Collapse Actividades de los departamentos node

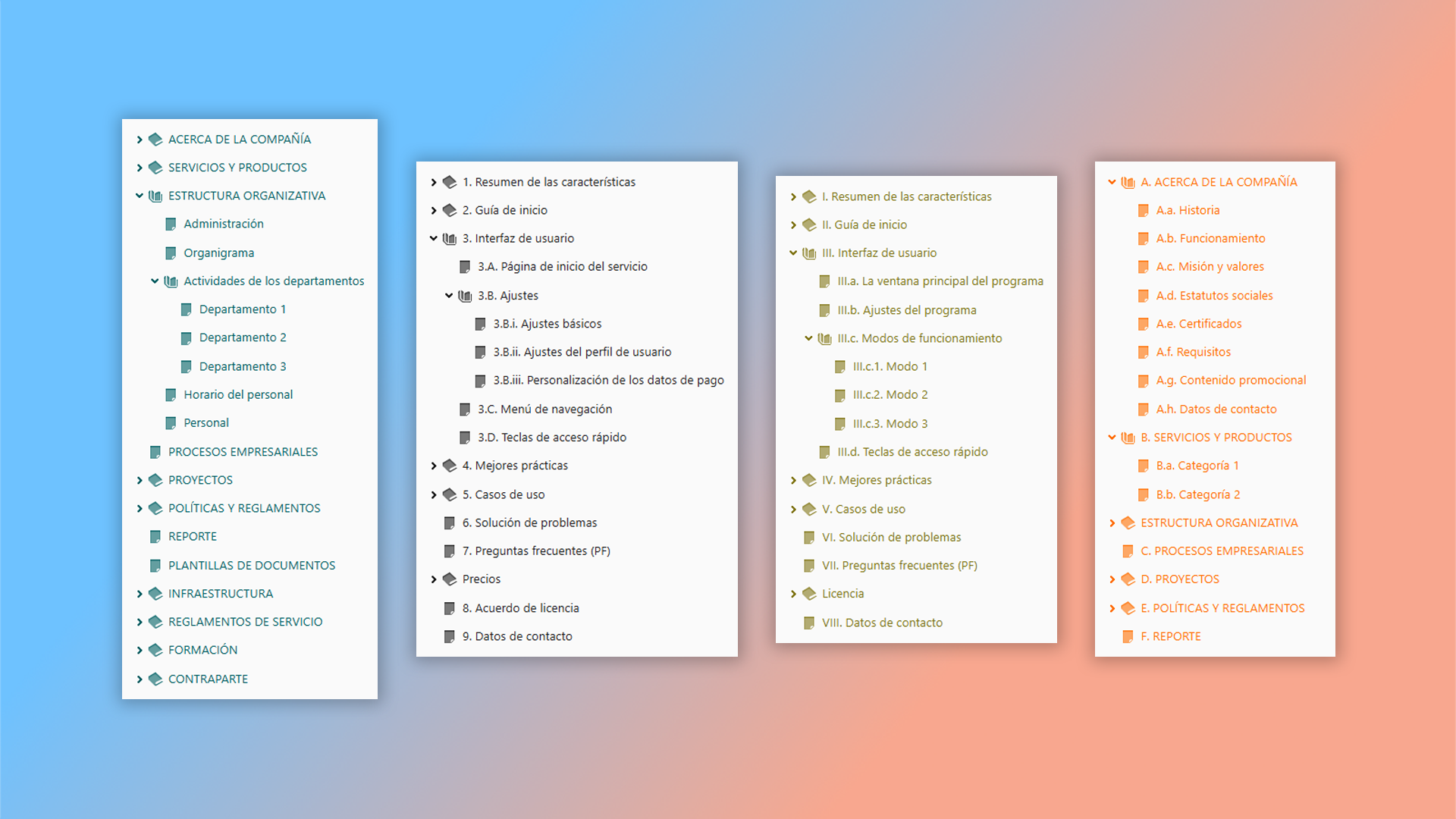[155, 281]
